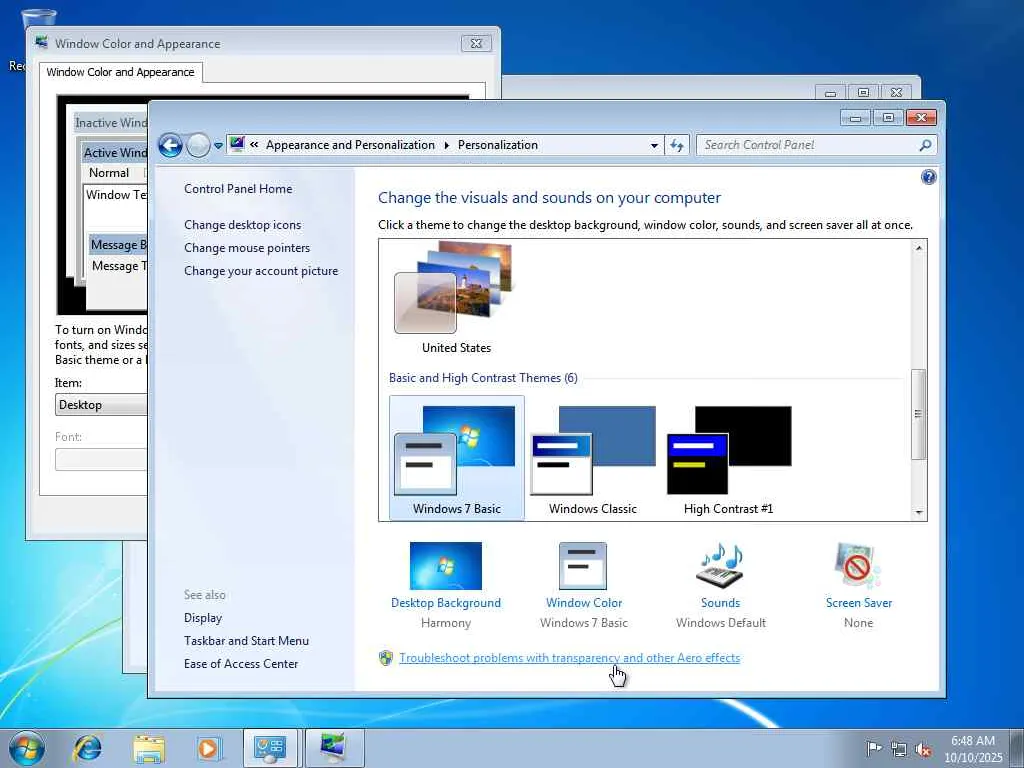Open the Control Panel Home link
The image size is (1024, 768).
coord(238,189)
